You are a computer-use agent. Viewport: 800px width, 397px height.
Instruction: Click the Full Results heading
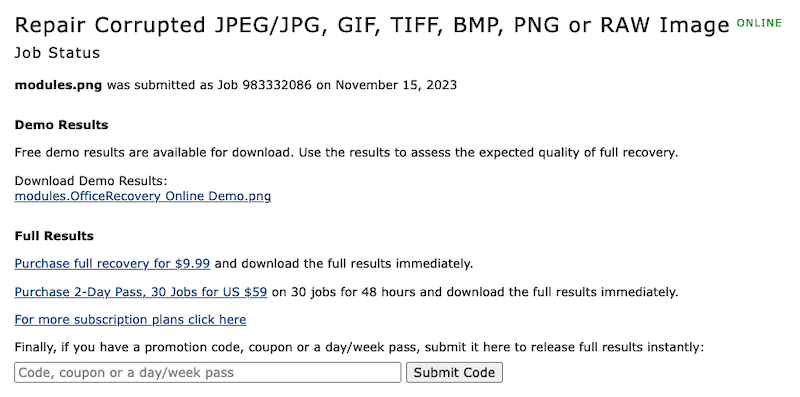click(54, 236)
